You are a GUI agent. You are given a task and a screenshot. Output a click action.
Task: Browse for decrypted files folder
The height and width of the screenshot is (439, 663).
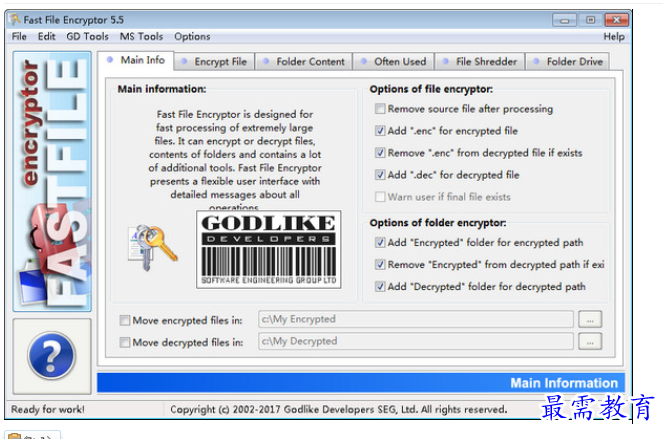tap(590, 341)
